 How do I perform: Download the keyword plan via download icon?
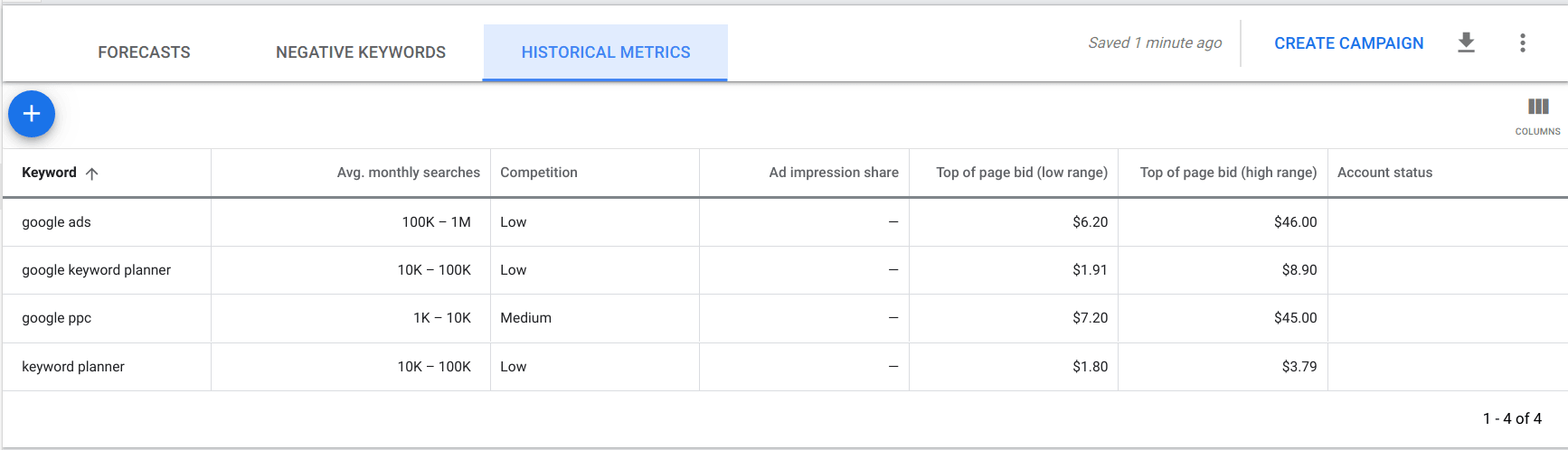tap(1466, 42)
